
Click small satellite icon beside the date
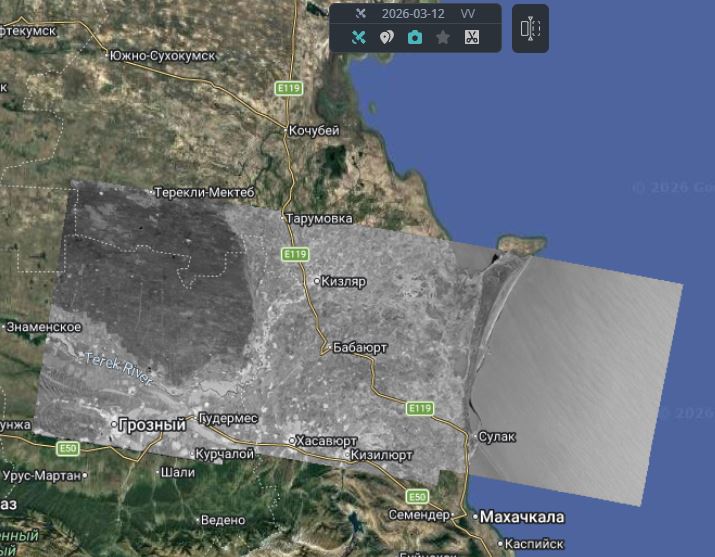point(361,14)
